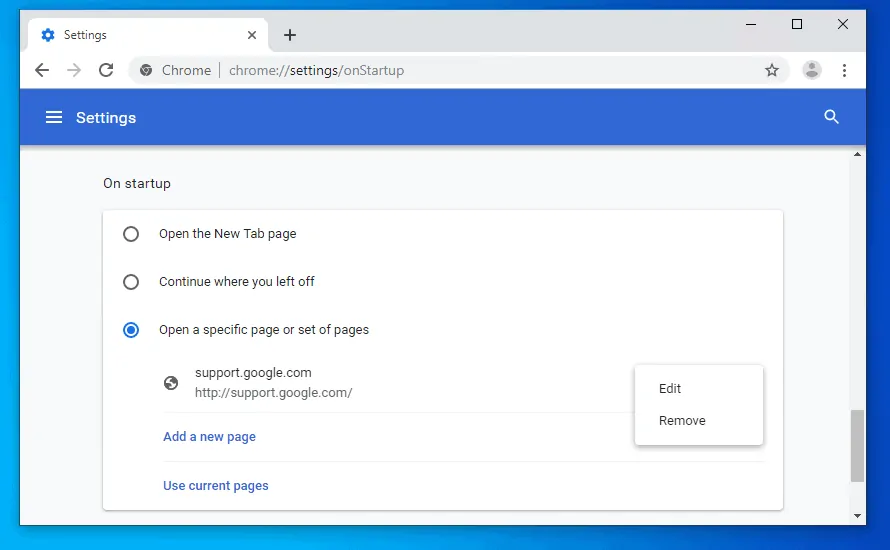Screen dimensions: 890x550
Task: Open a new tab with plus button
Action: 290,35
